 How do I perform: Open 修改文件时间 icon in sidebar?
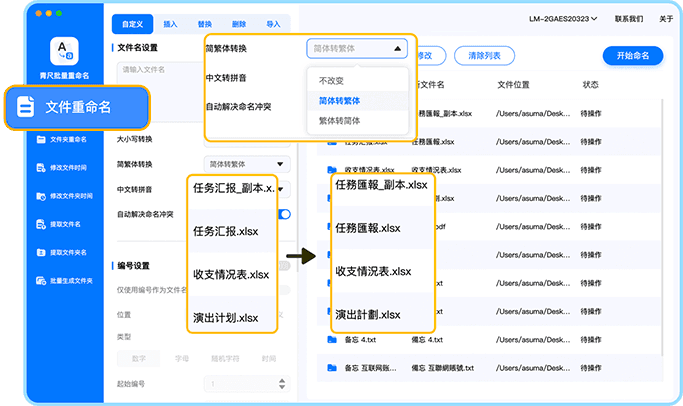[41, 168]
